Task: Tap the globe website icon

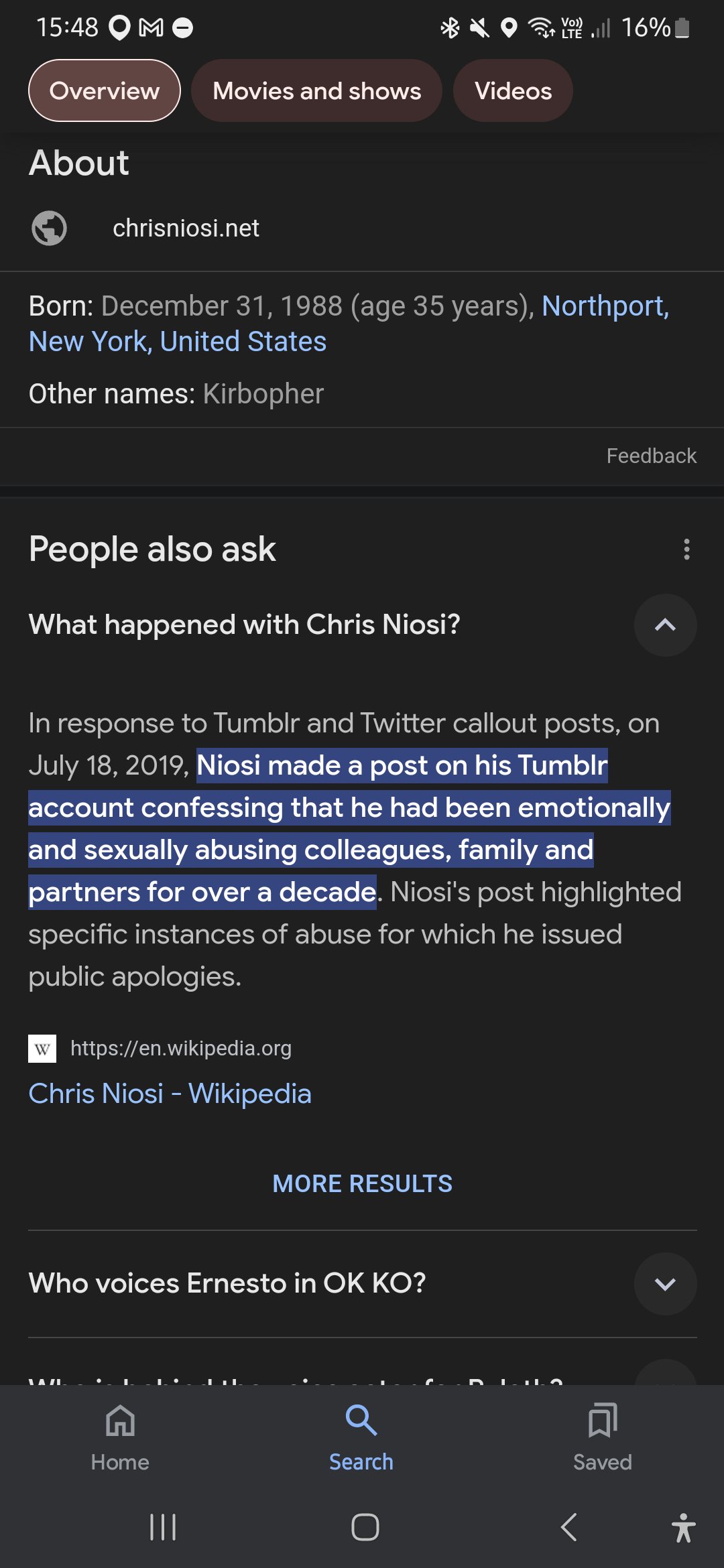Action: pyautogui.click(x=49, y=228)
